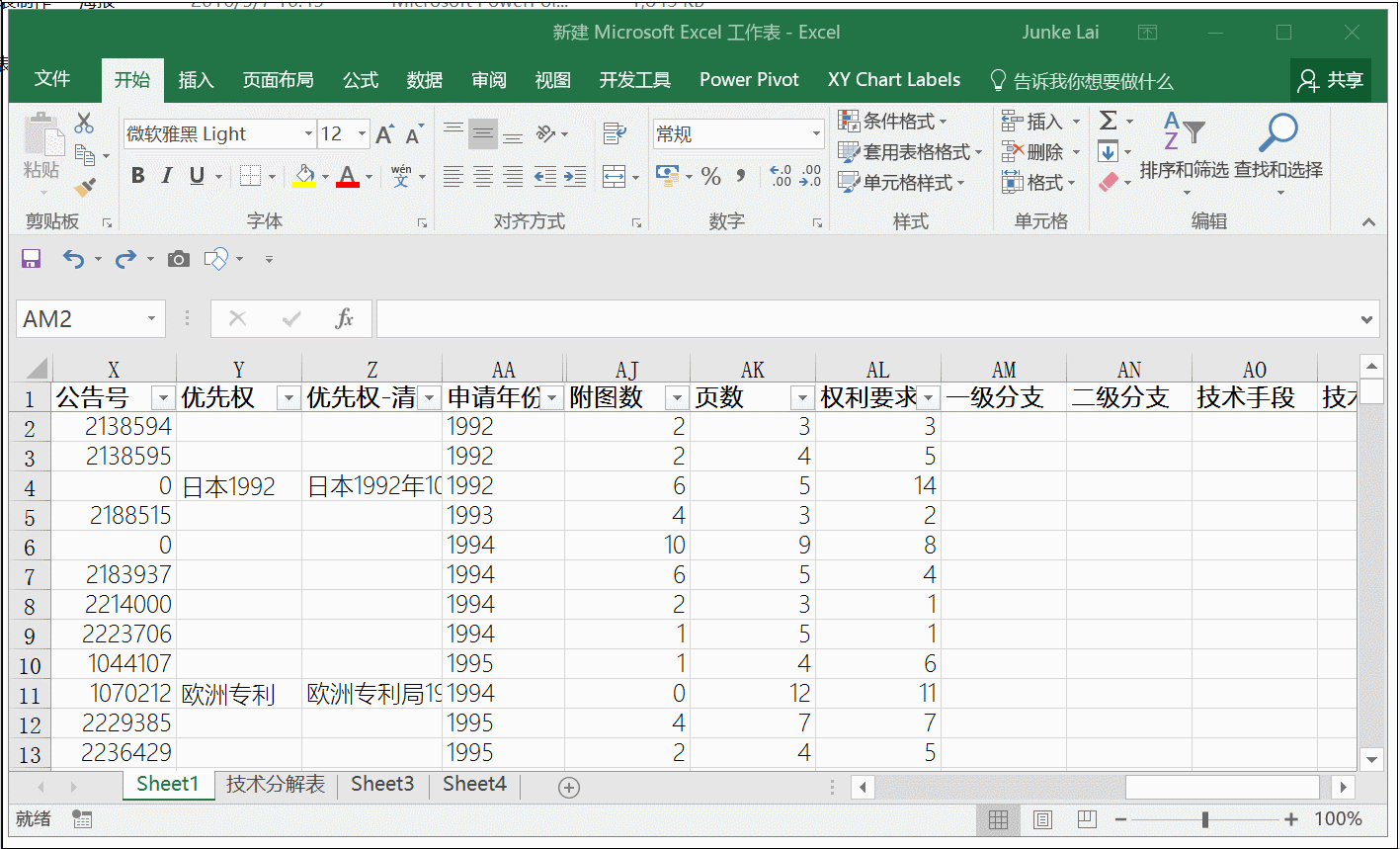
Task: Switch to Page Layout view in status bar
Action: pos(1042,819)
